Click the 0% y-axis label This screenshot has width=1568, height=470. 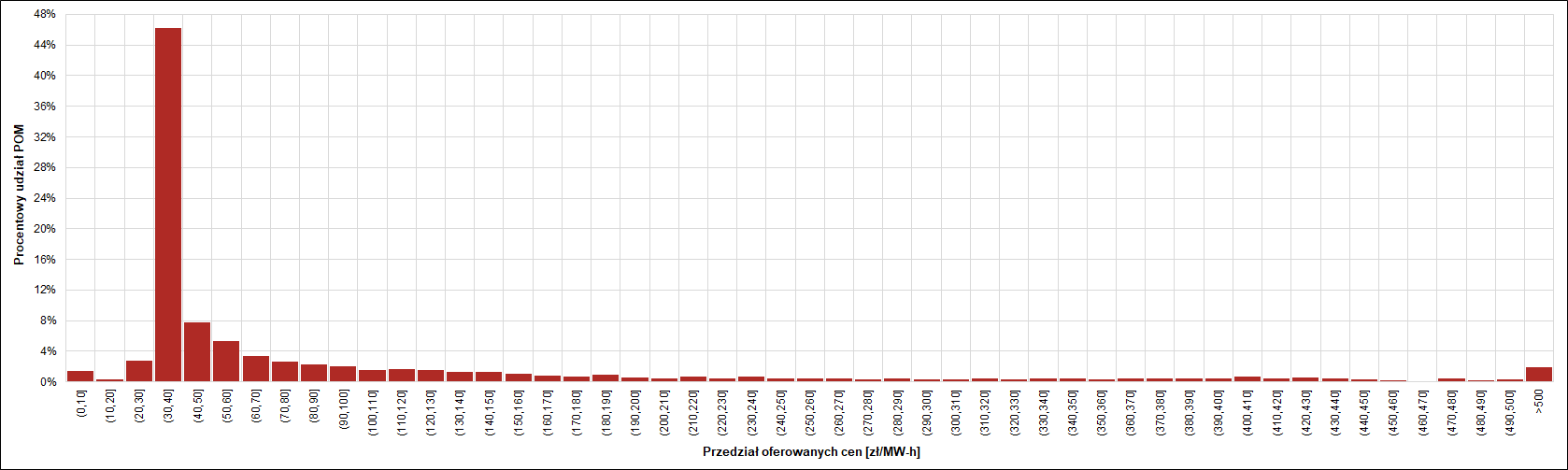click(48, 382)
